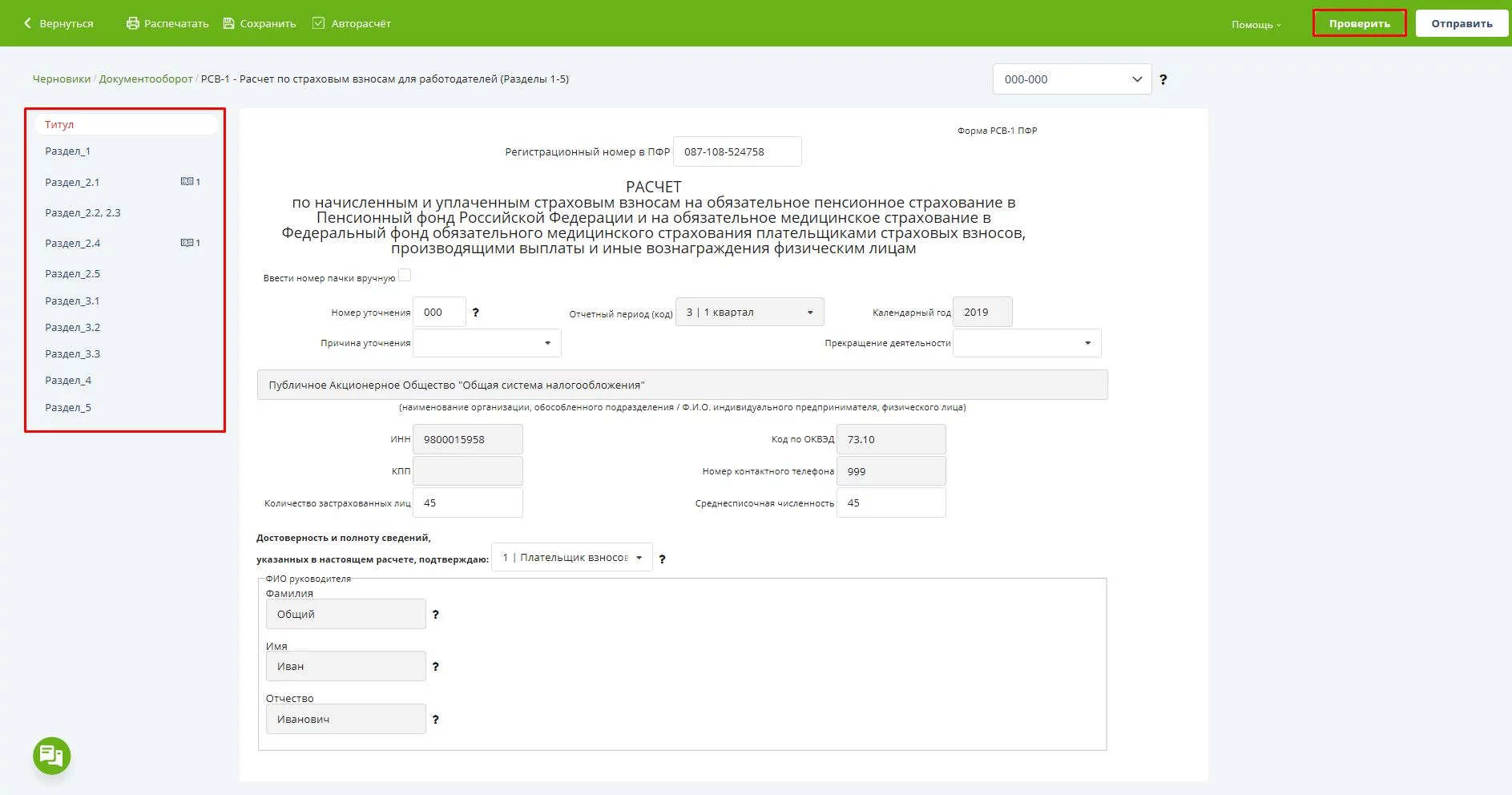Open the Документооборот breadcrumb link
The width and height of the screenshot is (1512, 795).
(146, 79)
